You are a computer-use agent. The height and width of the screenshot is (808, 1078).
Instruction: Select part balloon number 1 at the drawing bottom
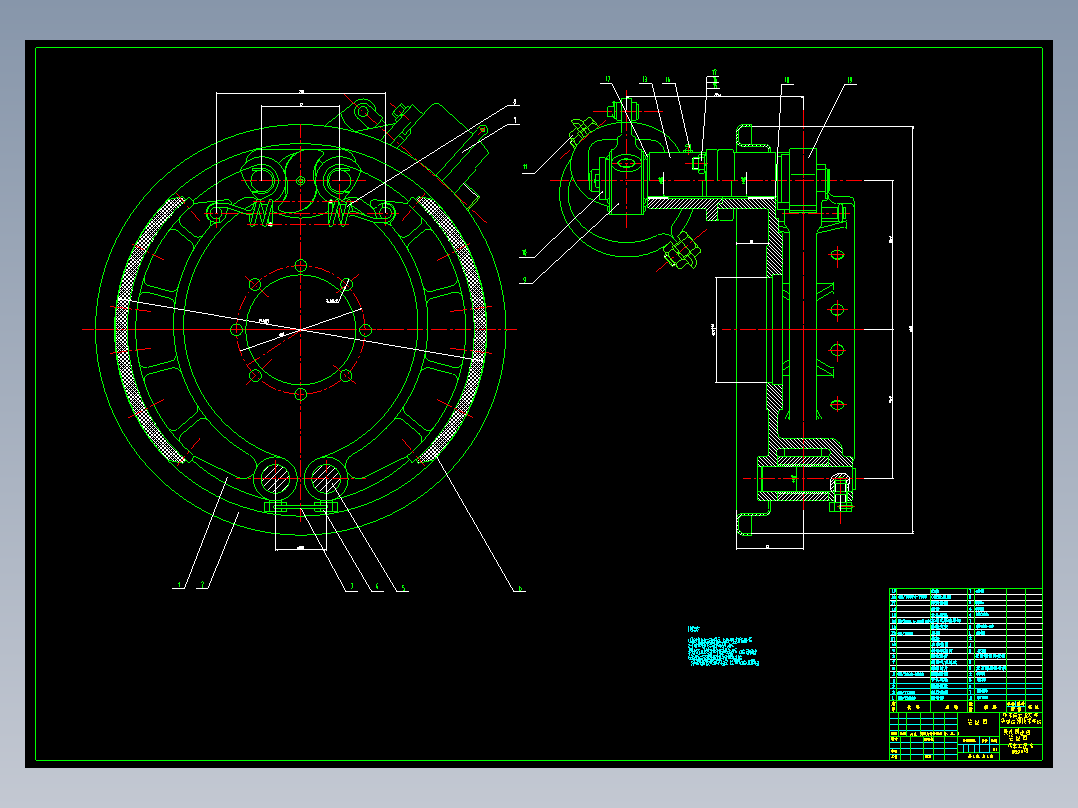click(179, 585)
